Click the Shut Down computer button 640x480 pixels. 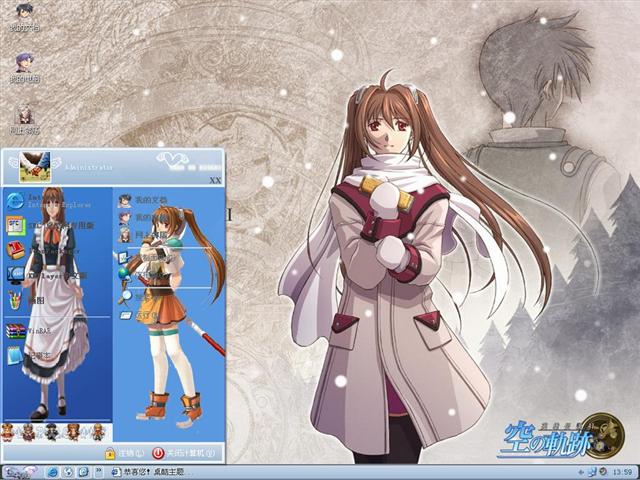click(x=183, y=453)
